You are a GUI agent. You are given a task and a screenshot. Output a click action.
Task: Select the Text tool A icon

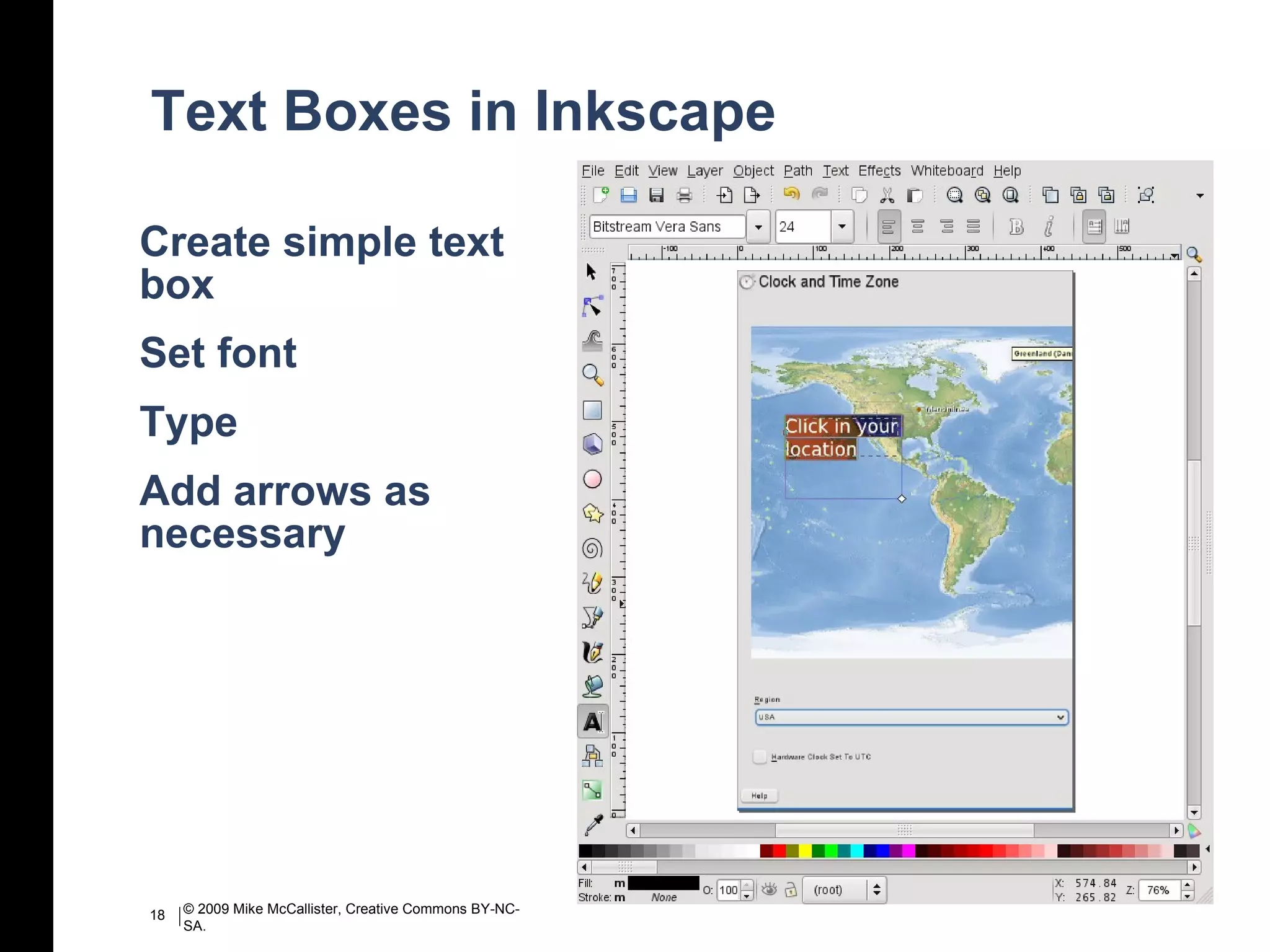tap(593, 721)
